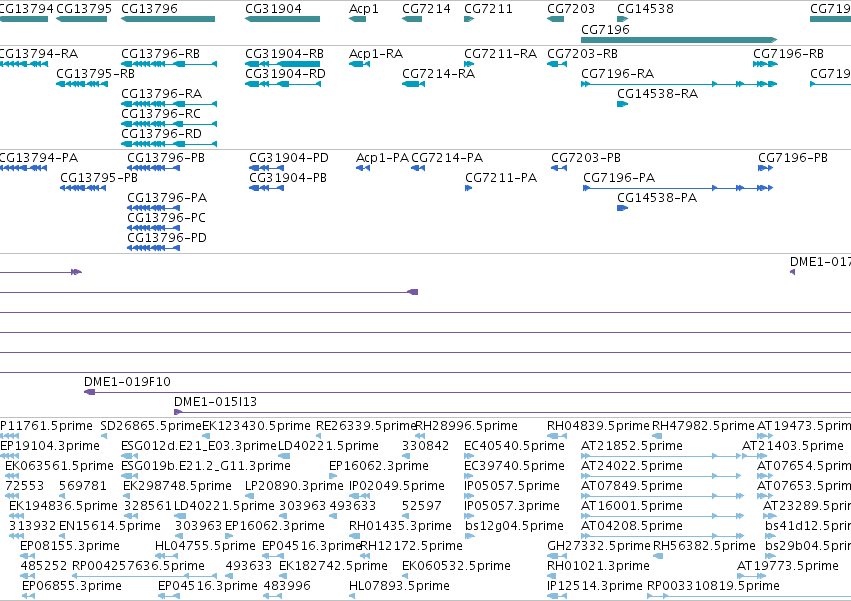Open protein CG31904-PD
The width and height of the screenshot is (851, 601).
point(266,168)
